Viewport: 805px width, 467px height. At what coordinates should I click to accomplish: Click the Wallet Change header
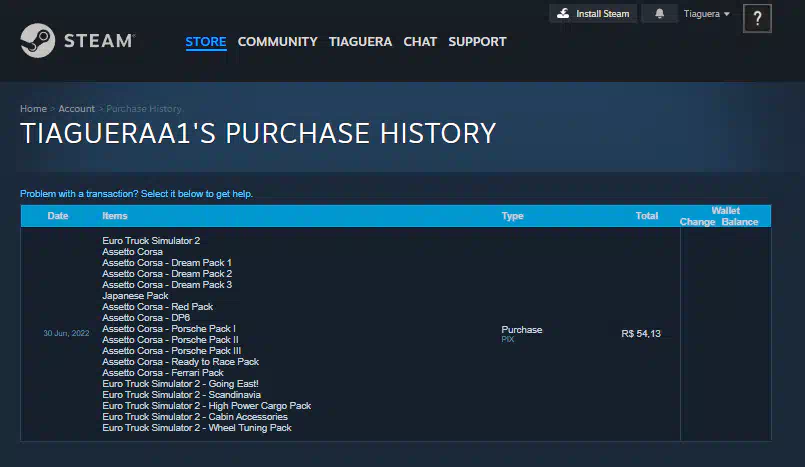(x=697, y=222)
